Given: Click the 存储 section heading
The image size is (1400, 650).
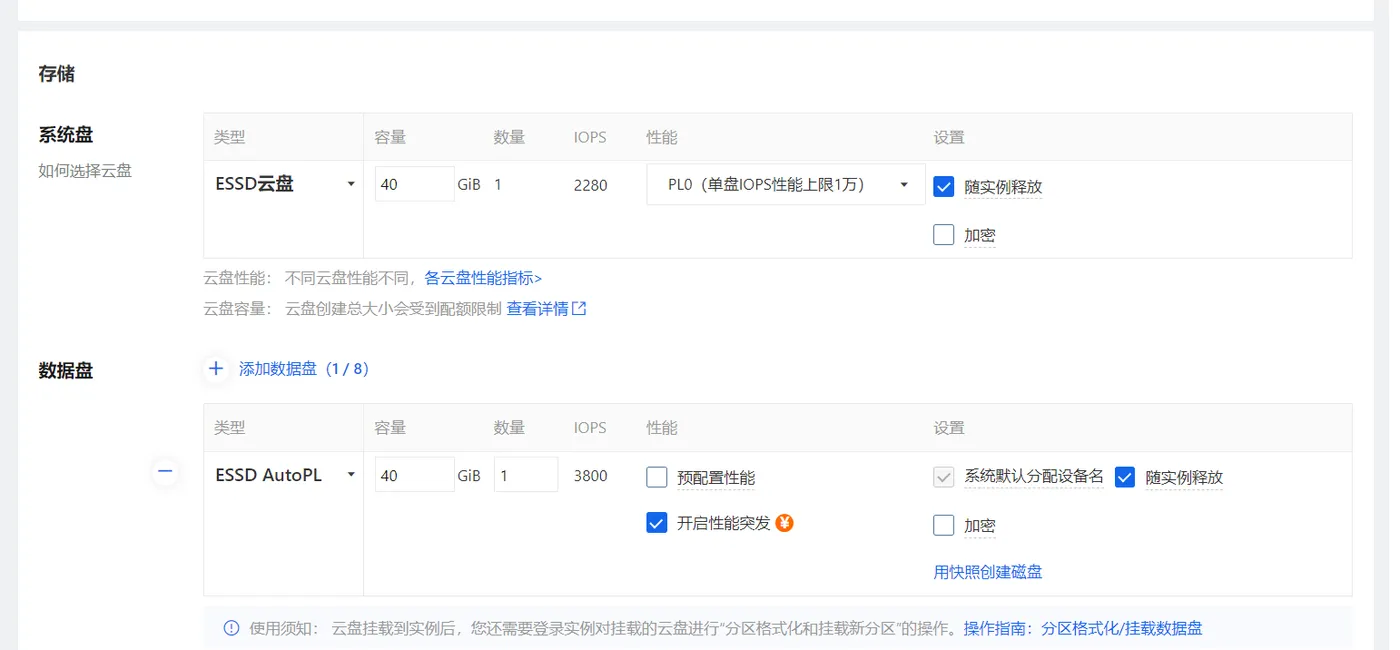Looking at the screenshot, I should (57, 74).
